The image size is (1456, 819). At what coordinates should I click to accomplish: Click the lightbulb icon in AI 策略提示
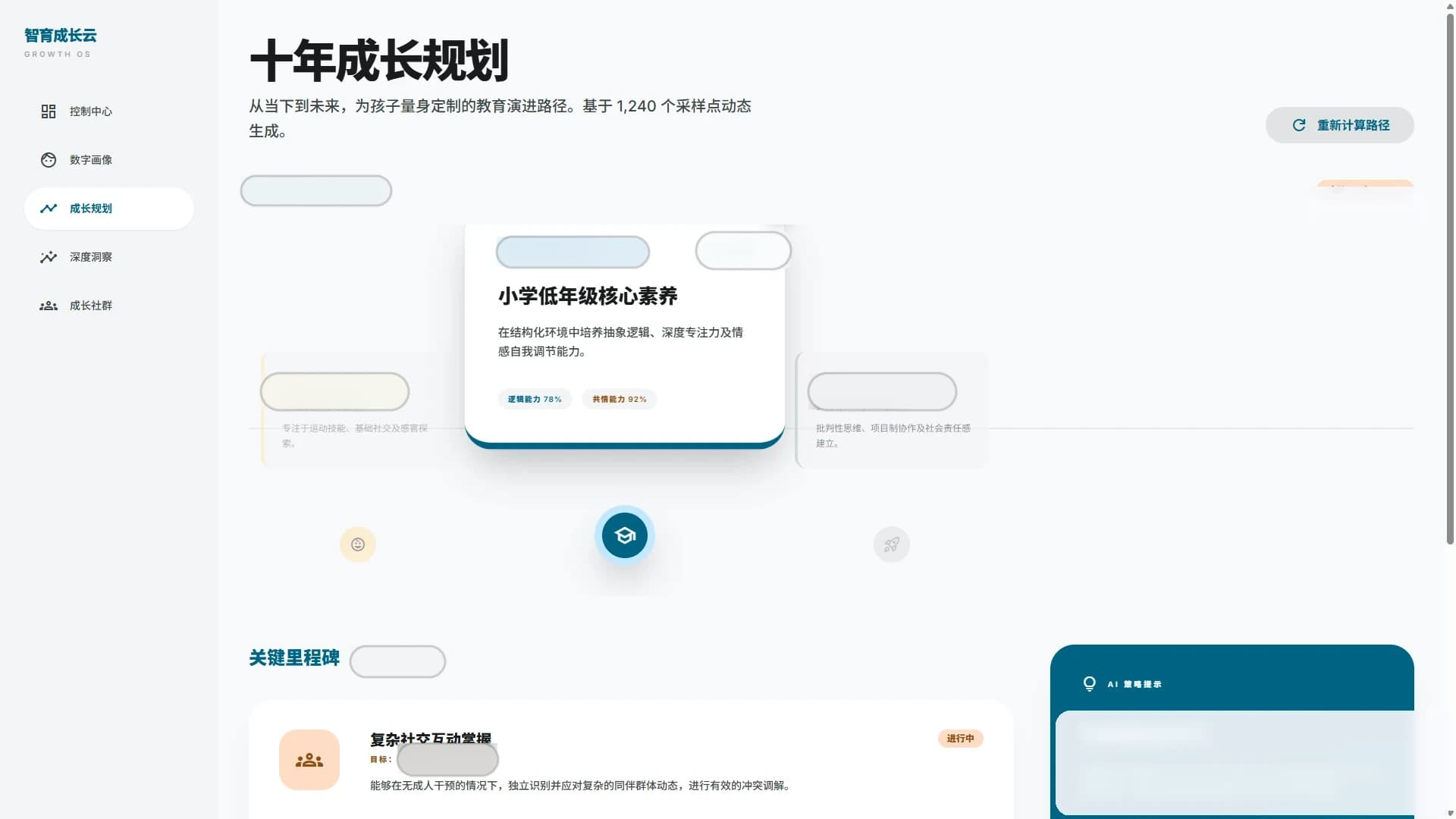click(1090, 684)
